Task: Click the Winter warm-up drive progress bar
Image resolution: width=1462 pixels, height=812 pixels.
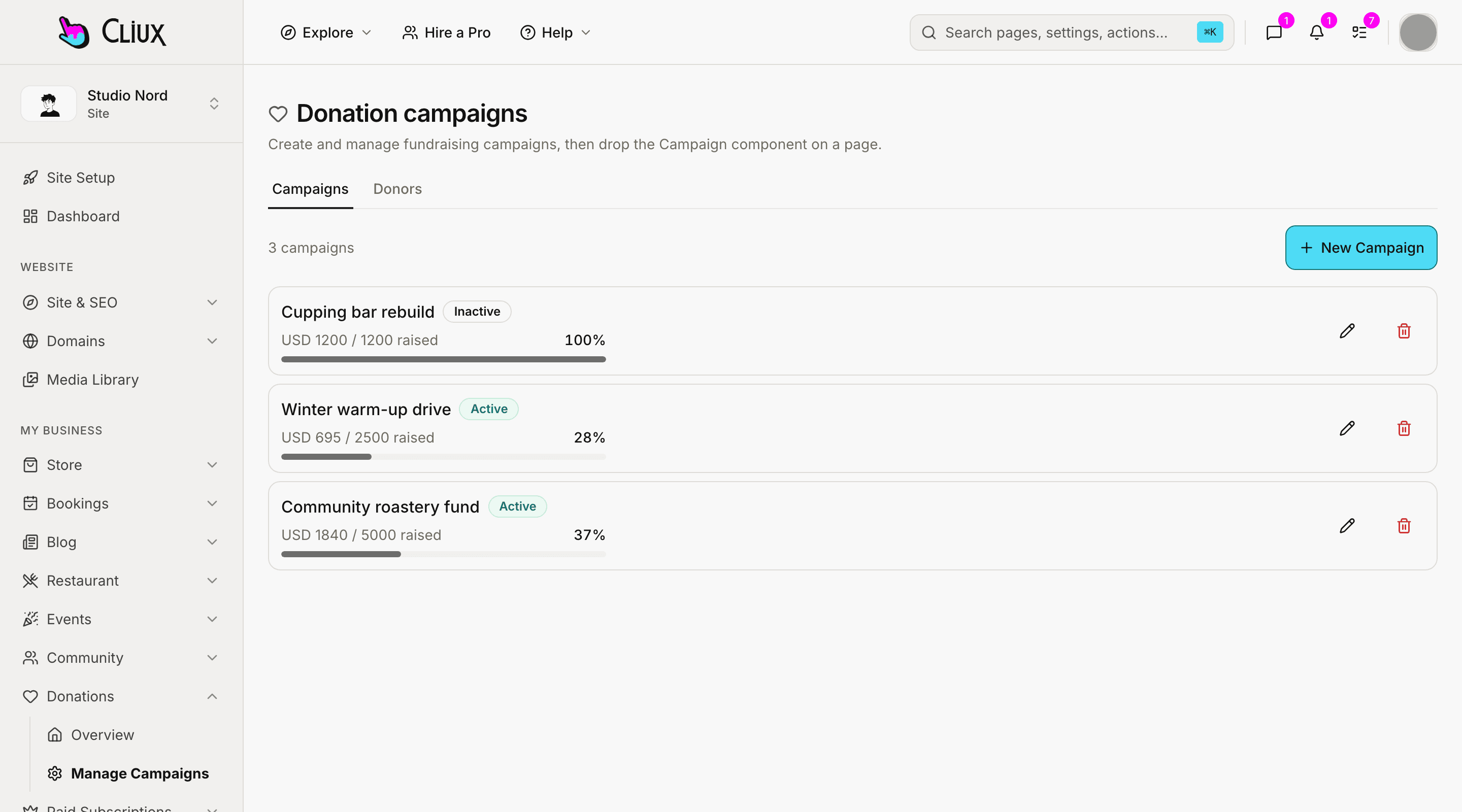Action: (x=443, y=457)
